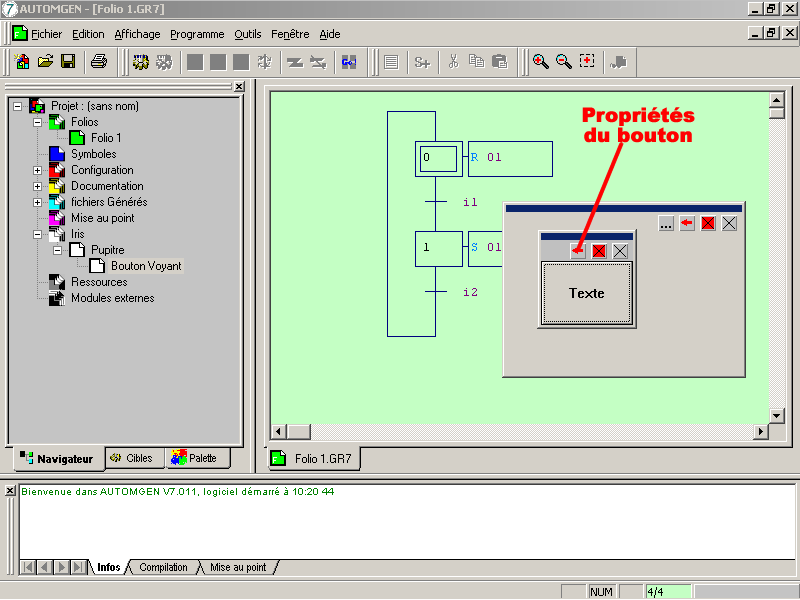Click the zoom in magnifier icon
Screen dimensions: 800x600
[541, 62]
